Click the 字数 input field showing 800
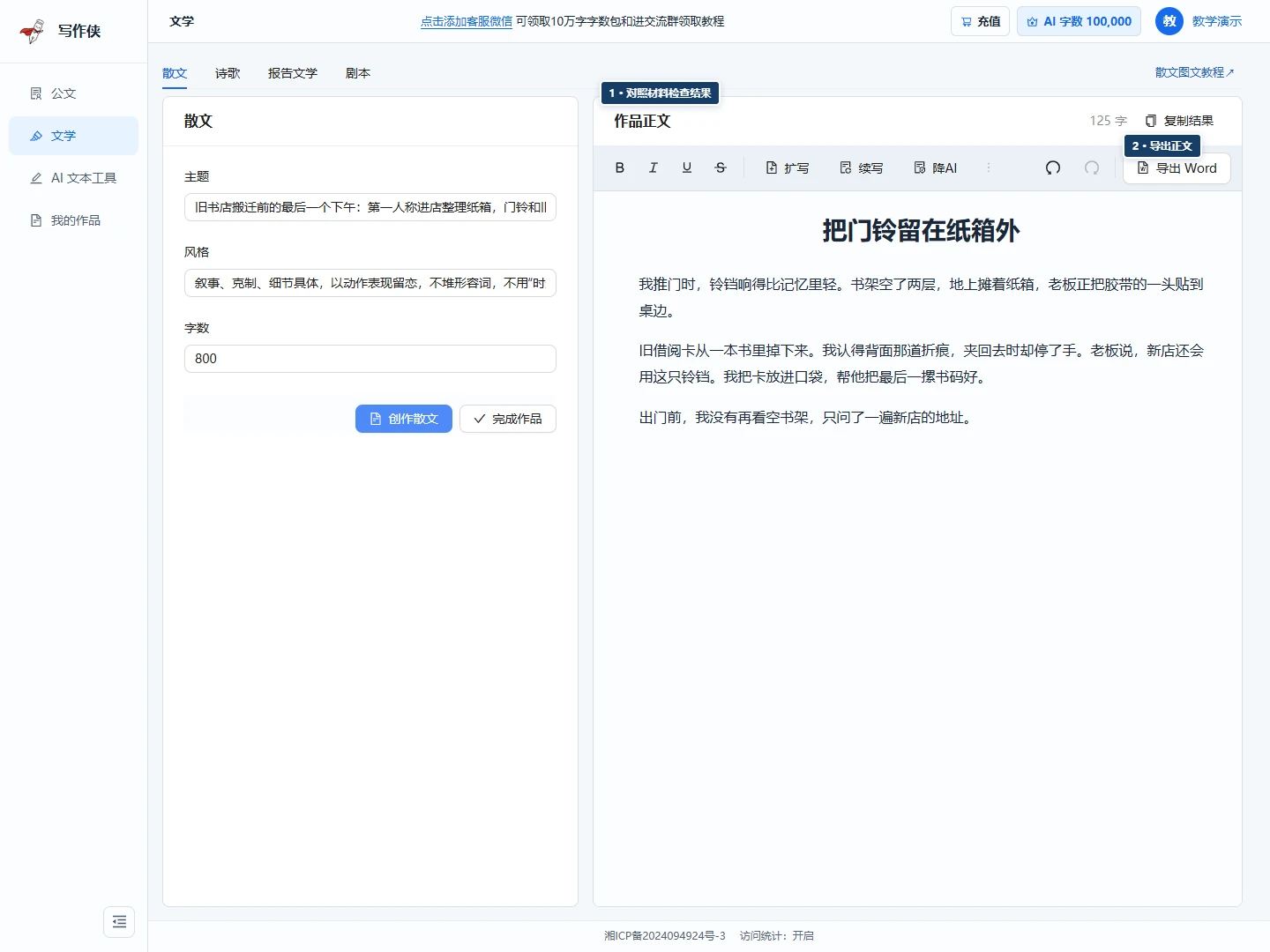Screen dimensions: 1270x952 tap(370, 359)
